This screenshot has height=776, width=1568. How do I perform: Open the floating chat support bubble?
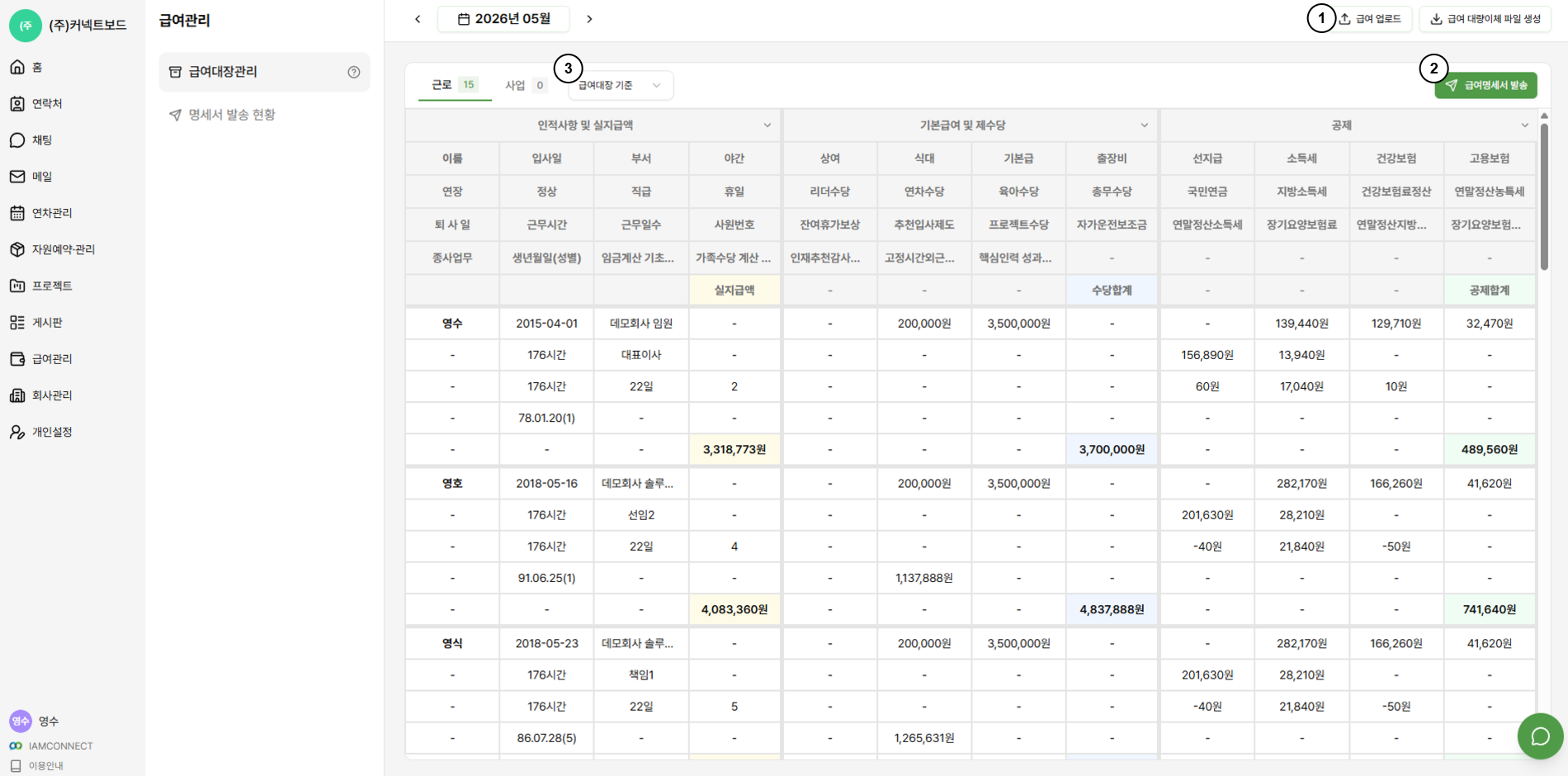(x=1540, y=736)
